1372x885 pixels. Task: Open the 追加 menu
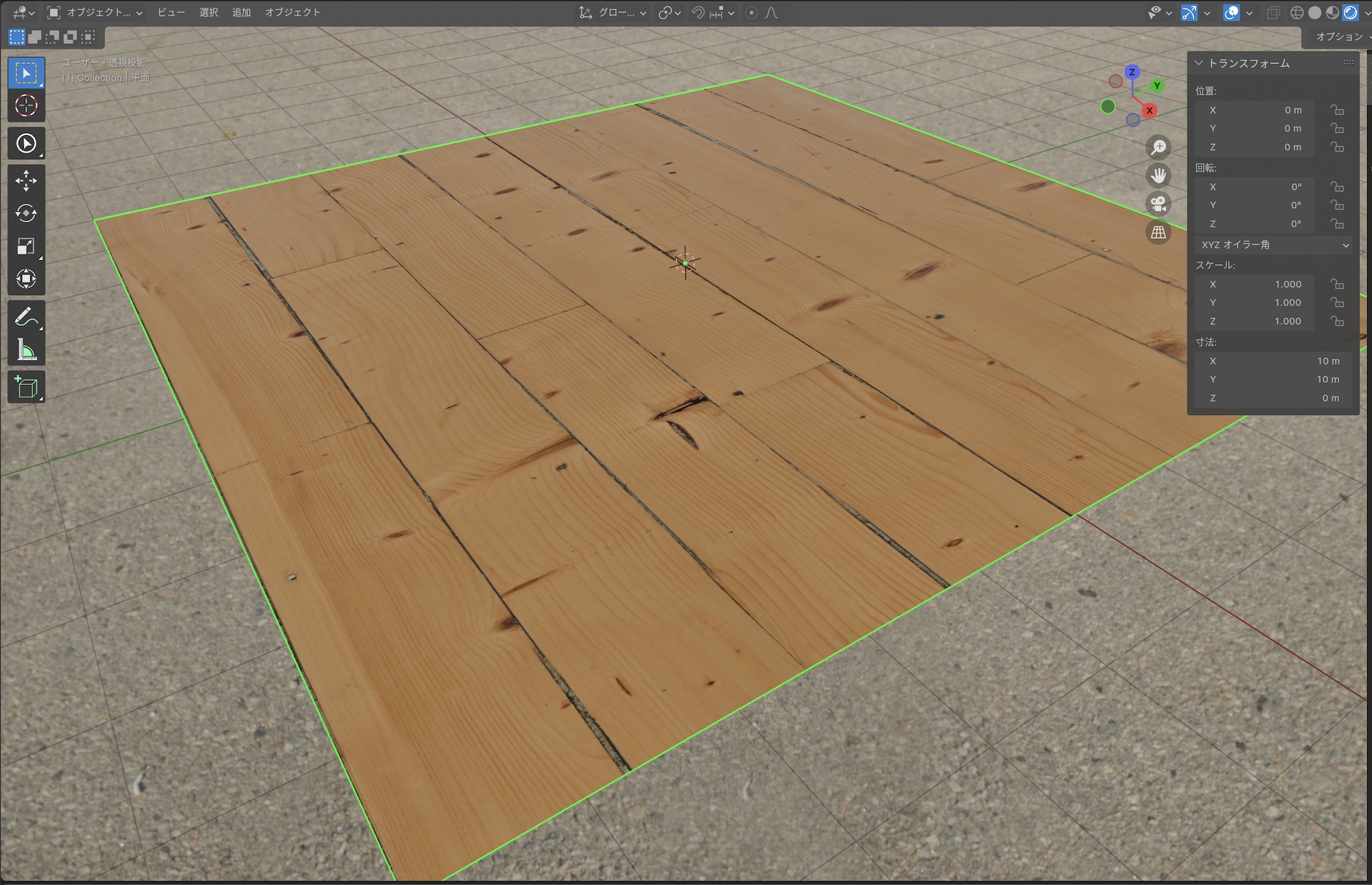[x=241, y=12]
